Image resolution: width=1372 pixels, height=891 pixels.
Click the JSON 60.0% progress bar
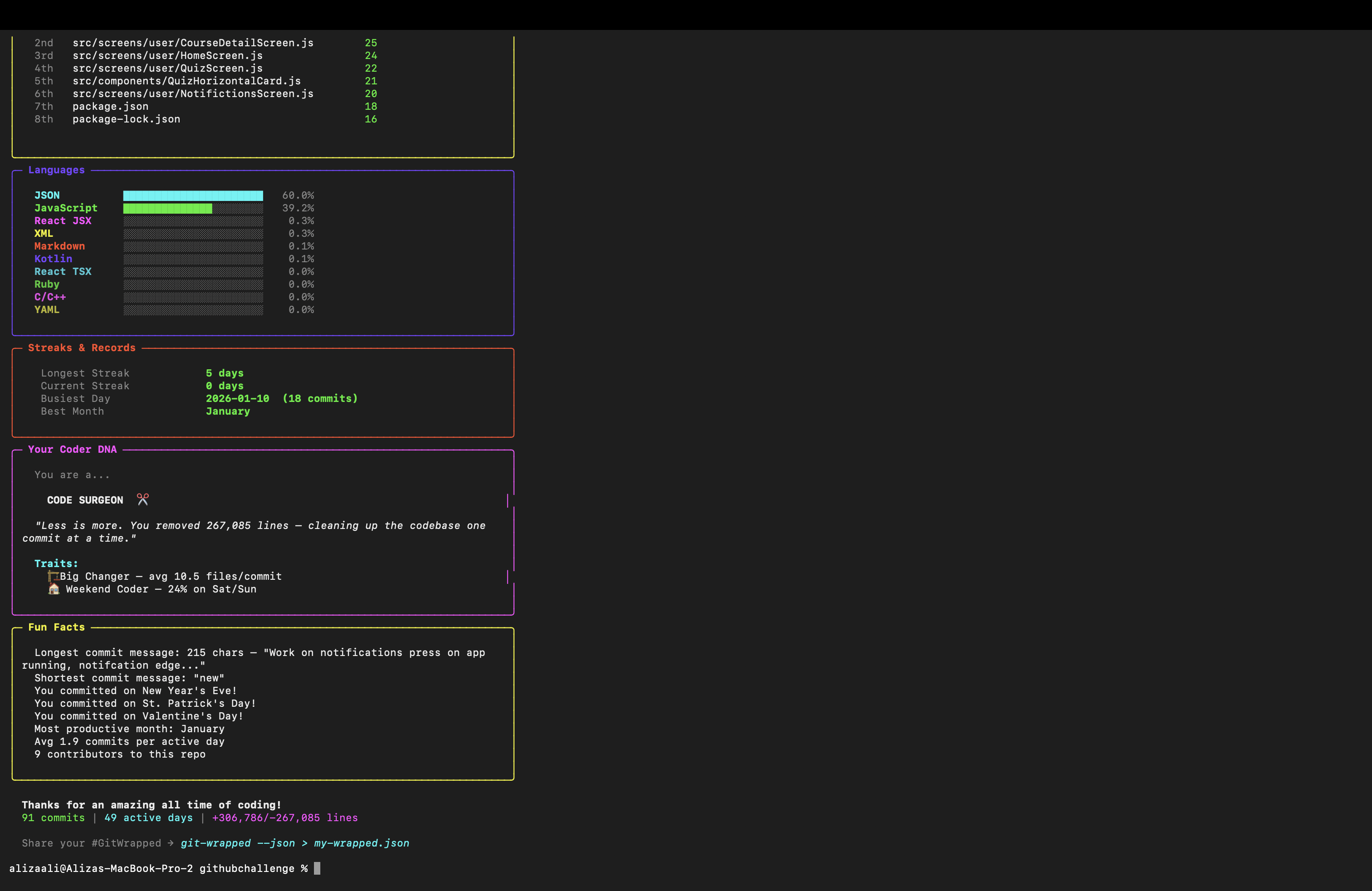tap(192, 196)
